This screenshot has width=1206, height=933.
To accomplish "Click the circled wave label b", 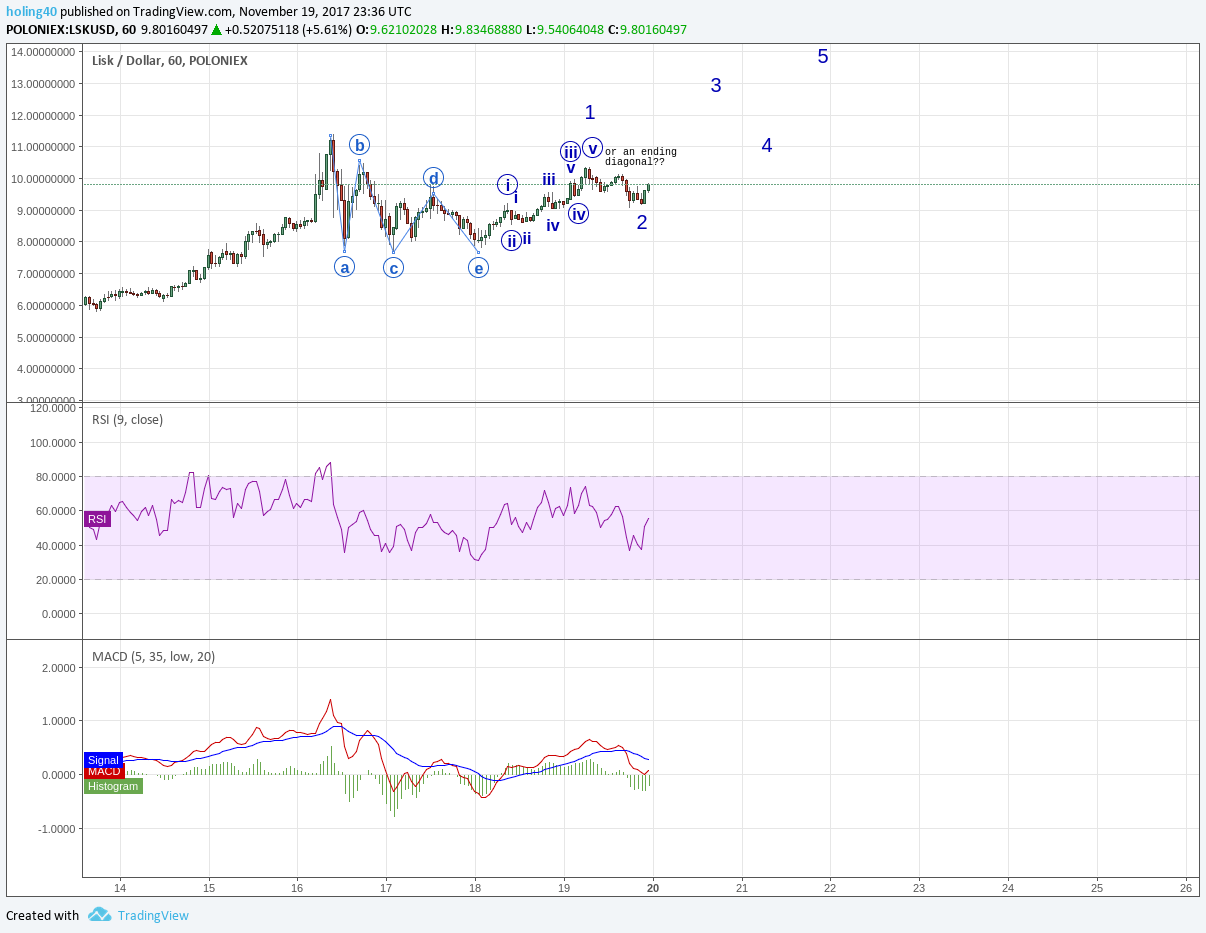I will point(359,145).
